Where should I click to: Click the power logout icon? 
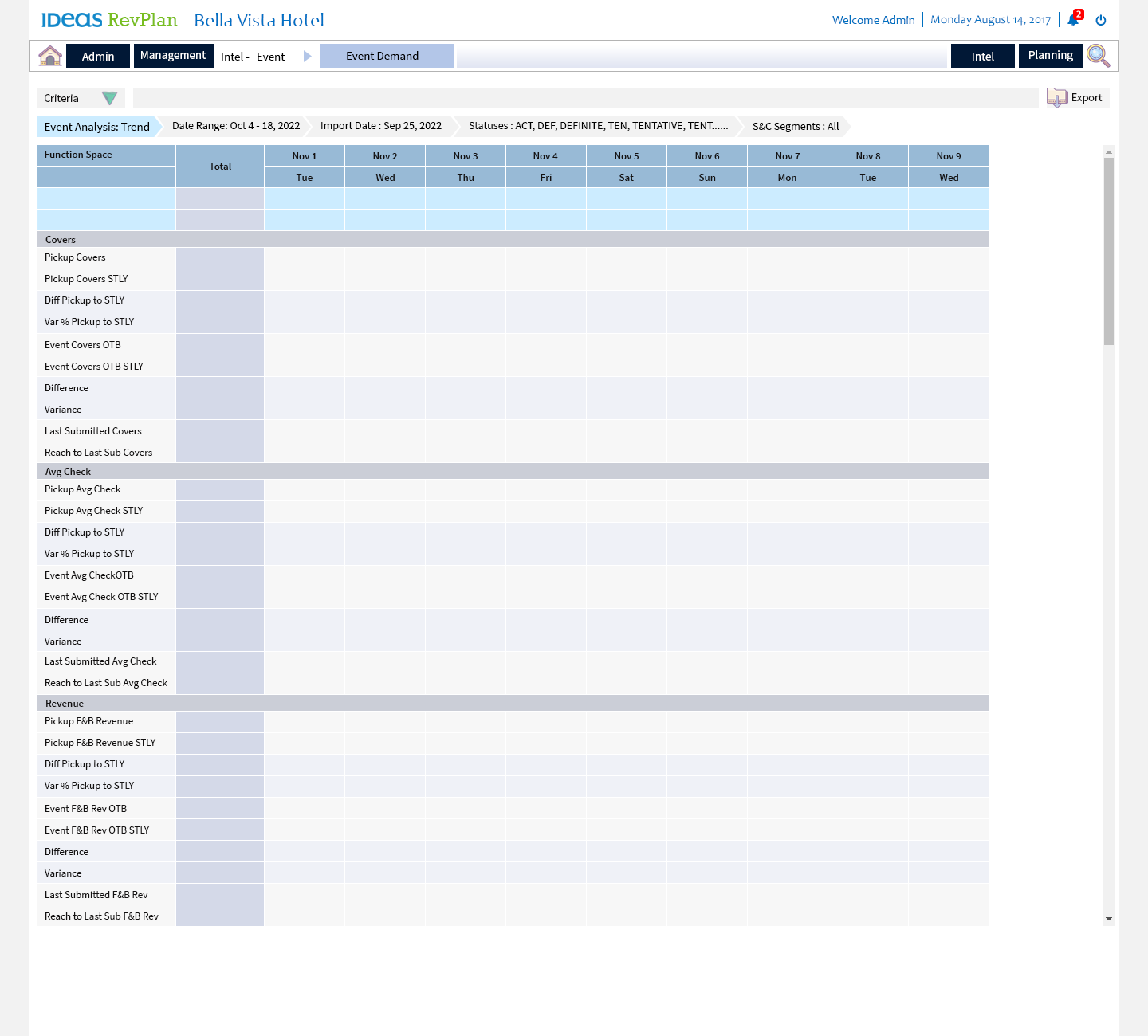click(x=1101, y=20)
